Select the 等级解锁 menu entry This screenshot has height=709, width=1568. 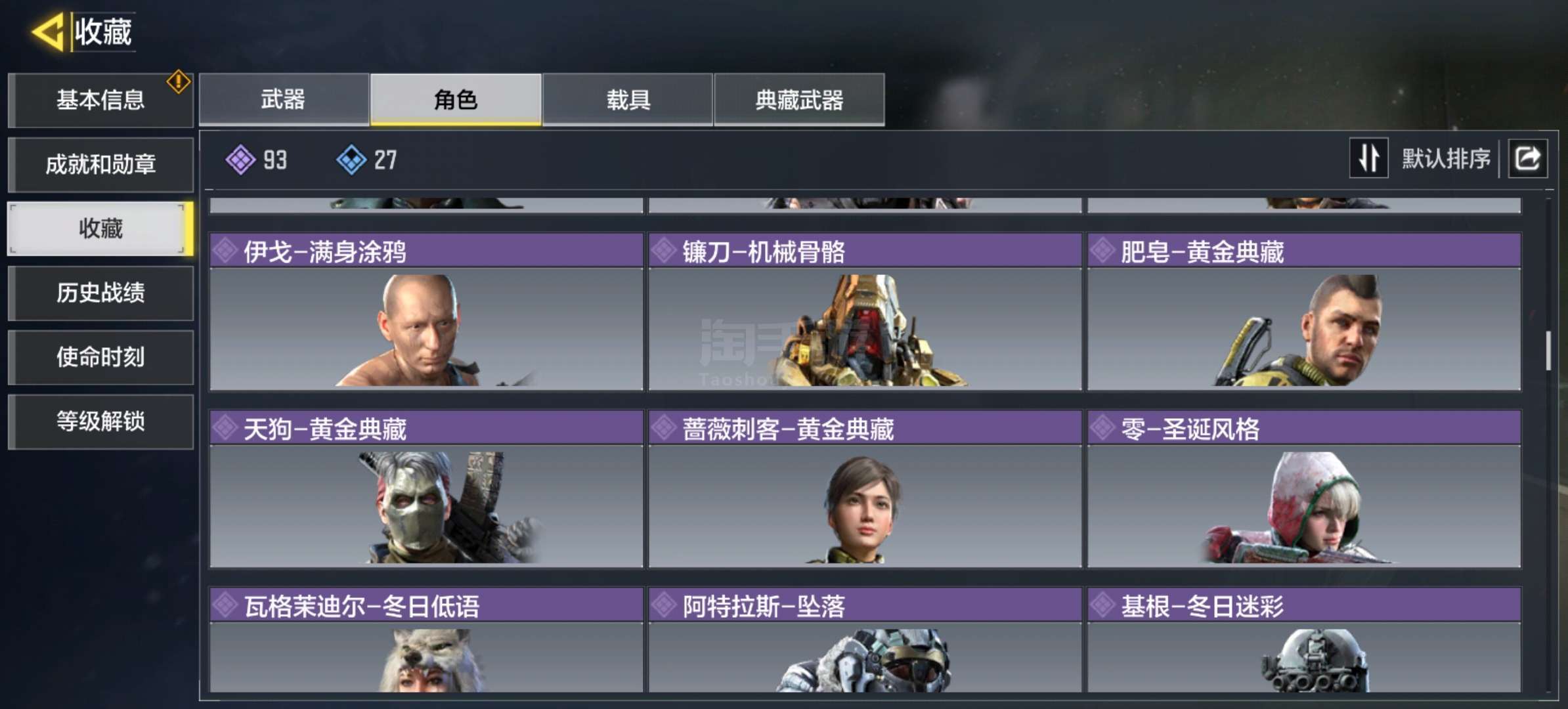tap(100, 421)
